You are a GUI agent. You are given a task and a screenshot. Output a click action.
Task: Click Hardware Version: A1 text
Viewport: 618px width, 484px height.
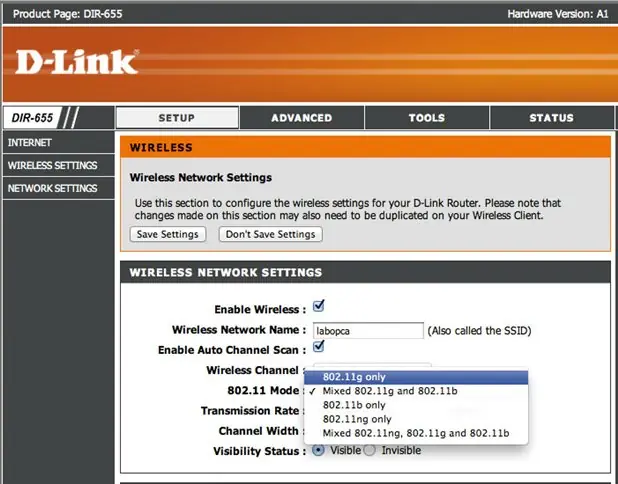click(x=558, y=14)
